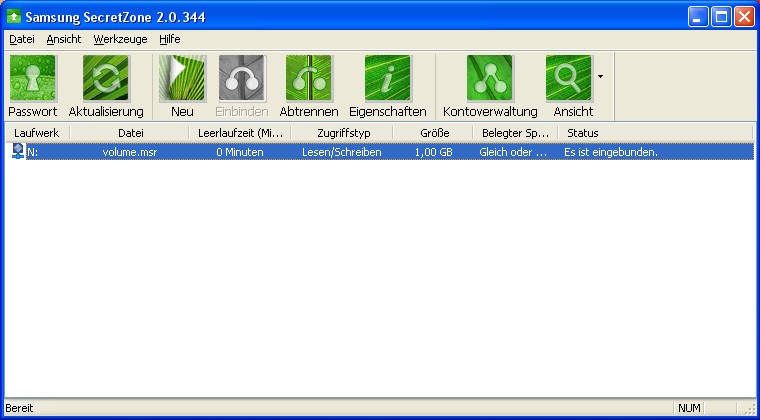Open the Werkzeuge menu

click(120, 40)
